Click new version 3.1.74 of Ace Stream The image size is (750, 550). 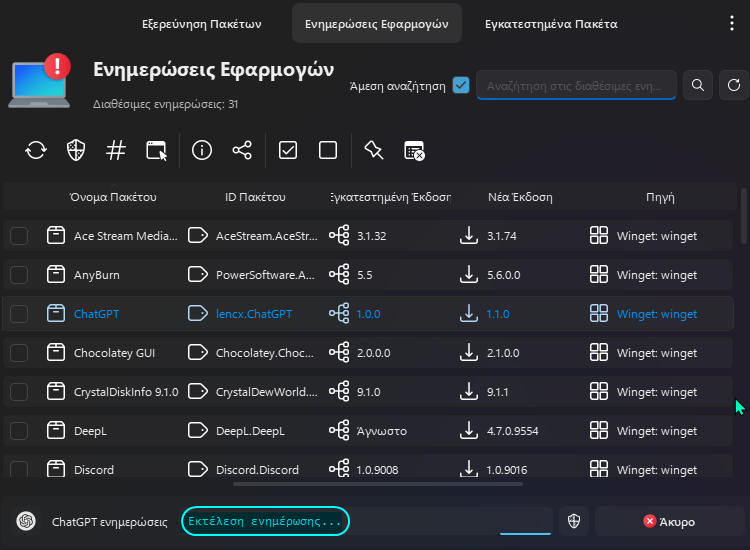point(501,236)
